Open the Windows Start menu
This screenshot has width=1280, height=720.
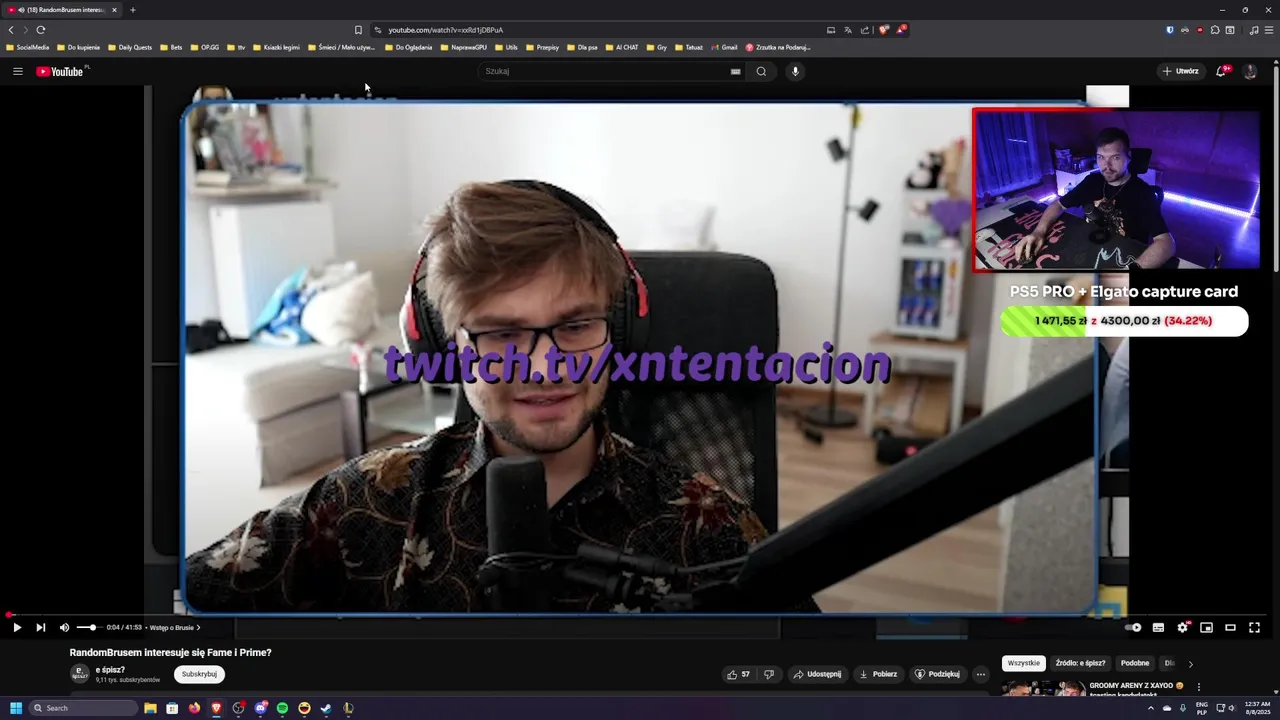click(16, 708)
